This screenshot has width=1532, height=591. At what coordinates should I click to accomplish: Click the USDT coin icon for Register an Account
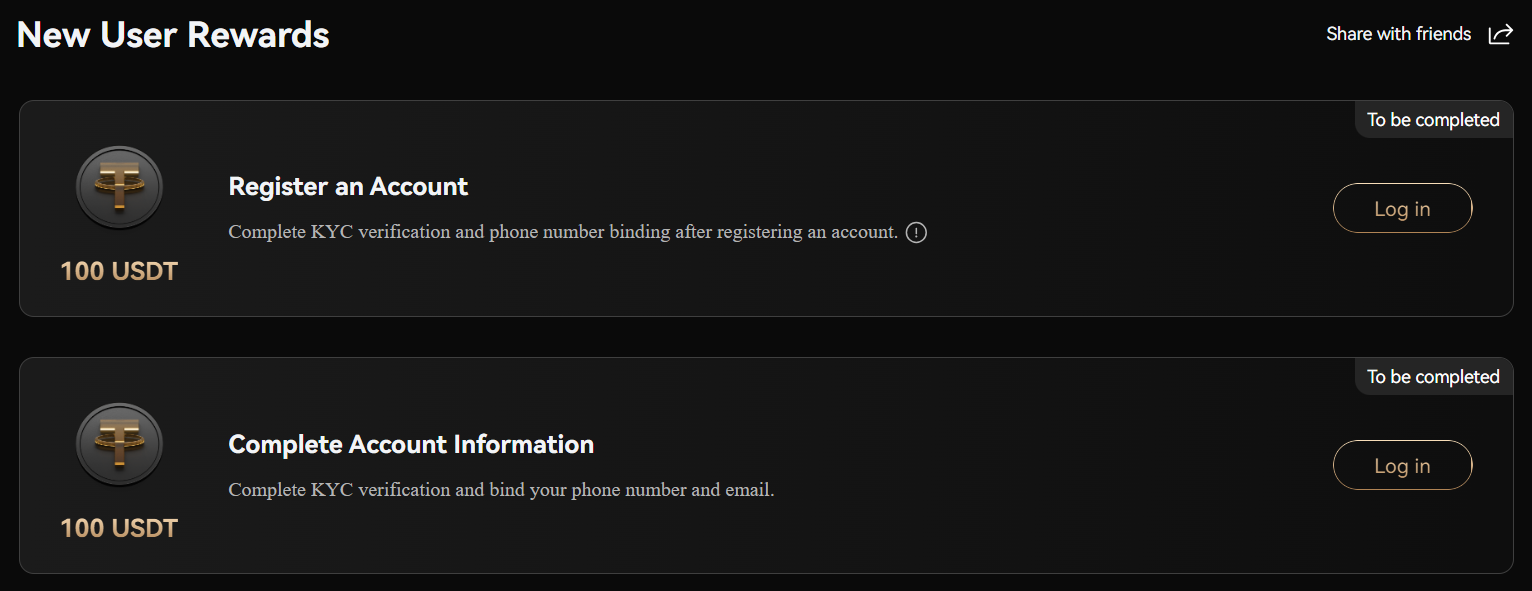[x=119, y=188]
